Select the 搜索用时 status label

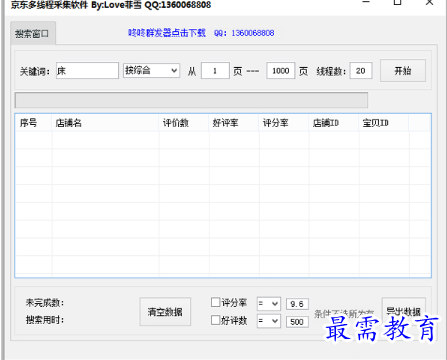45,320
